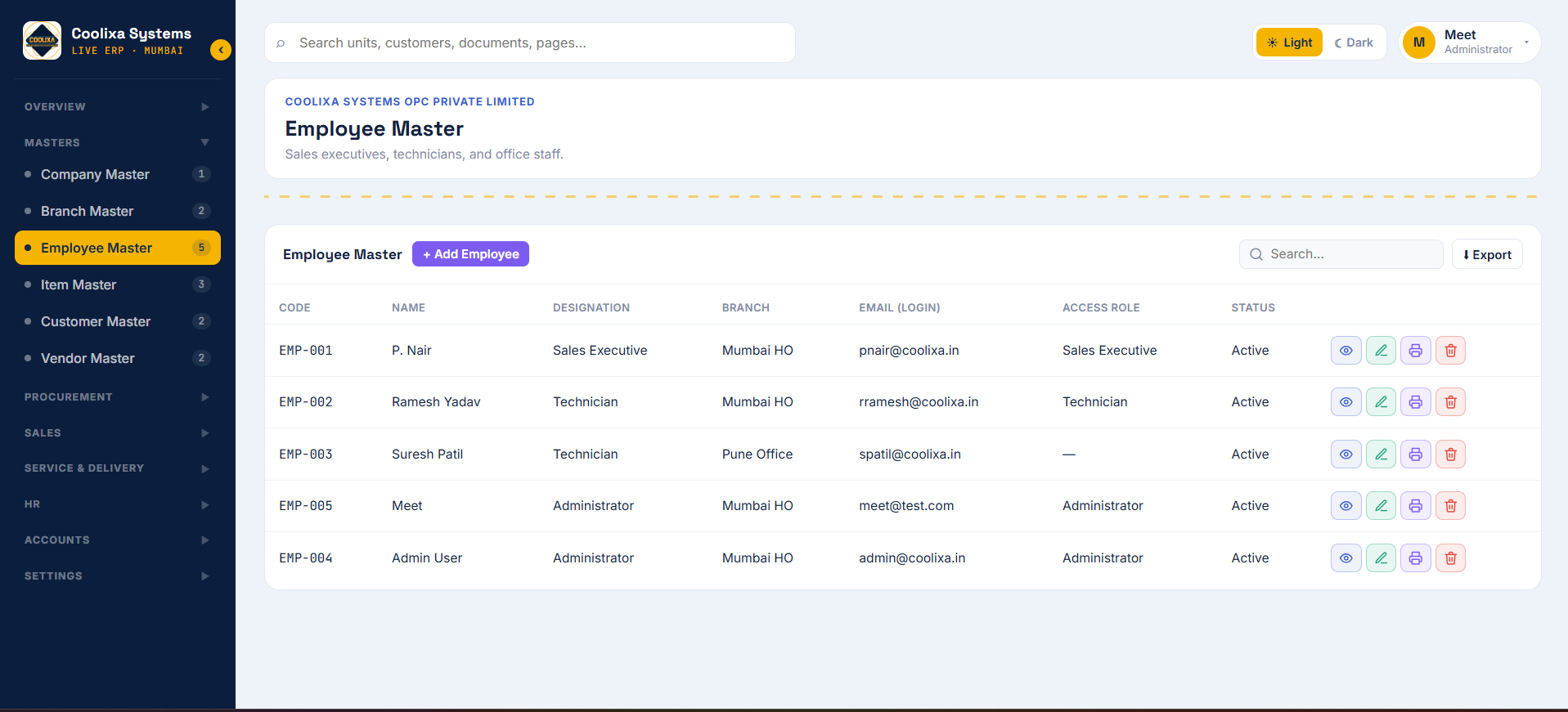The height and width of the screenshot is (712, 1568).
Task: Open Vendor Master in the sidebar
Action: (x=118, y=358)
